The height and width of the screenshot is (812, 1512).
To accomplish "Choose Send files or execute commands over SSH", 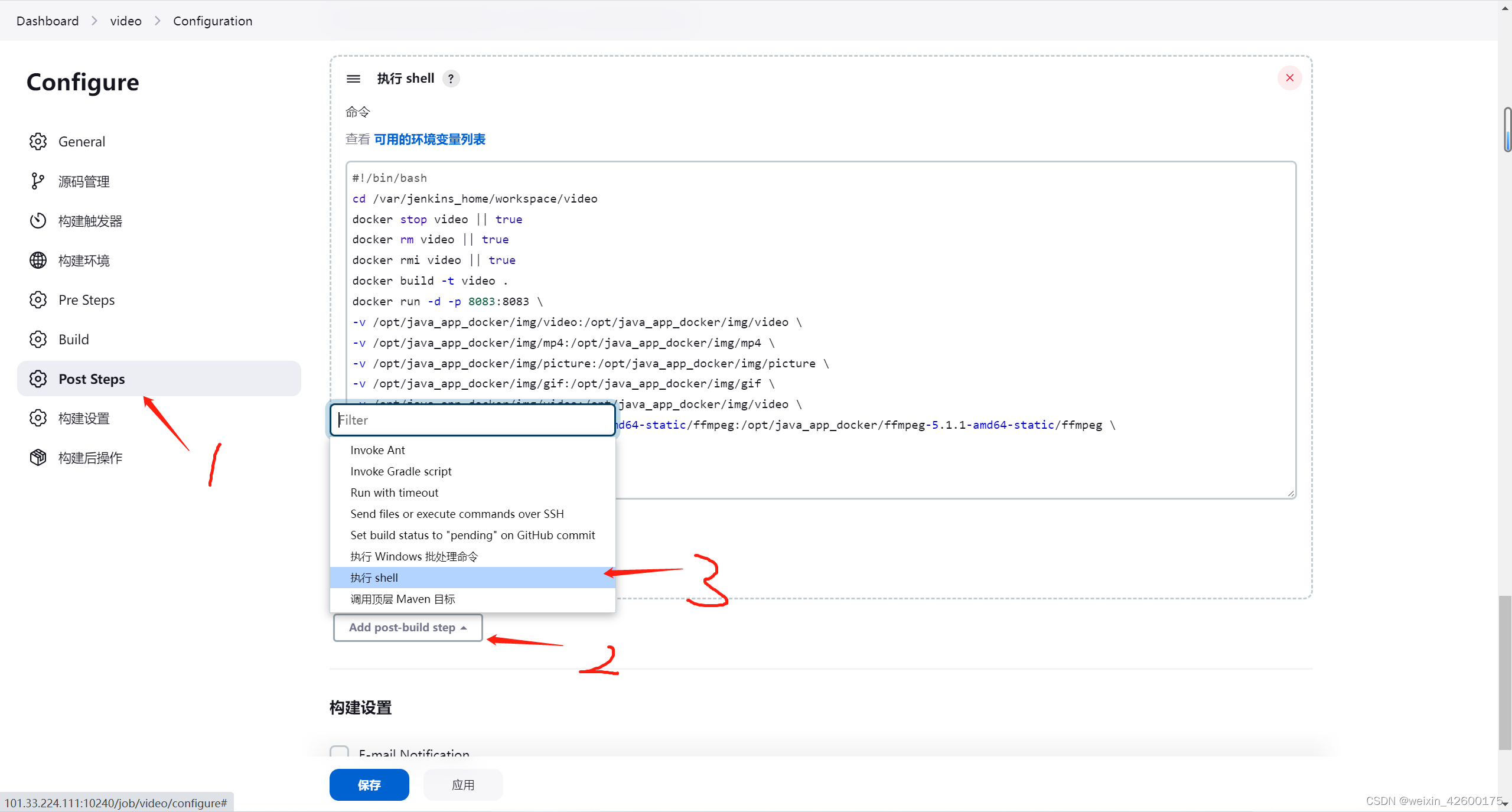I will [x=457, y=514].
